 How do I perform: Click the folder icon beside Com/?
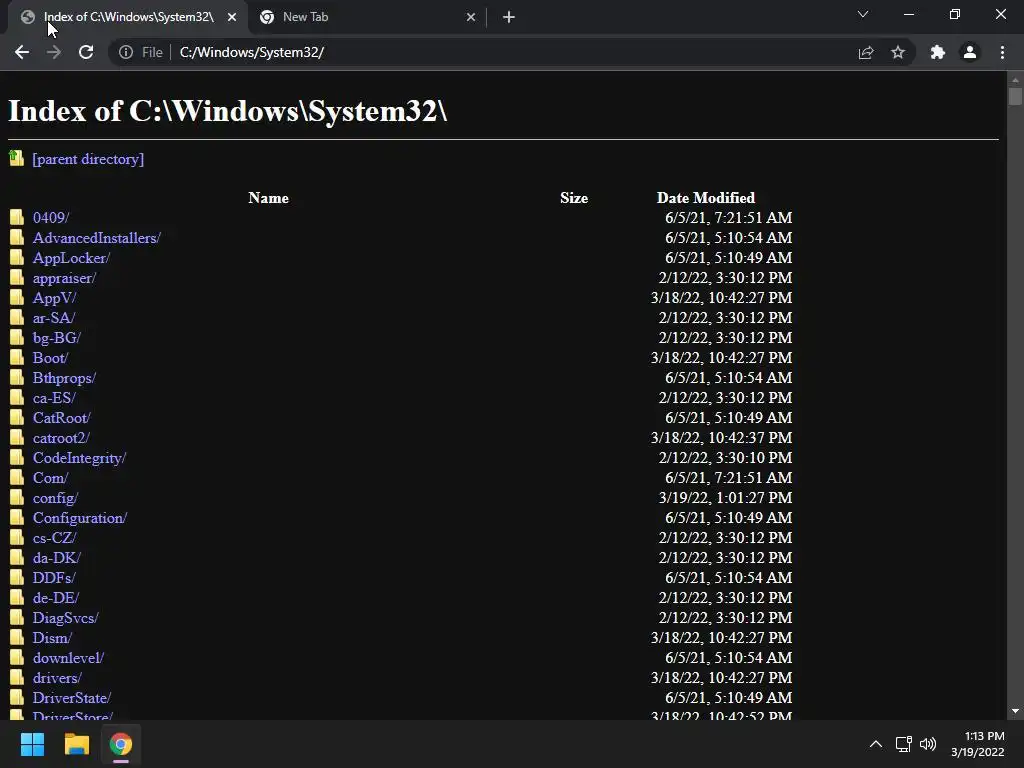17,477
